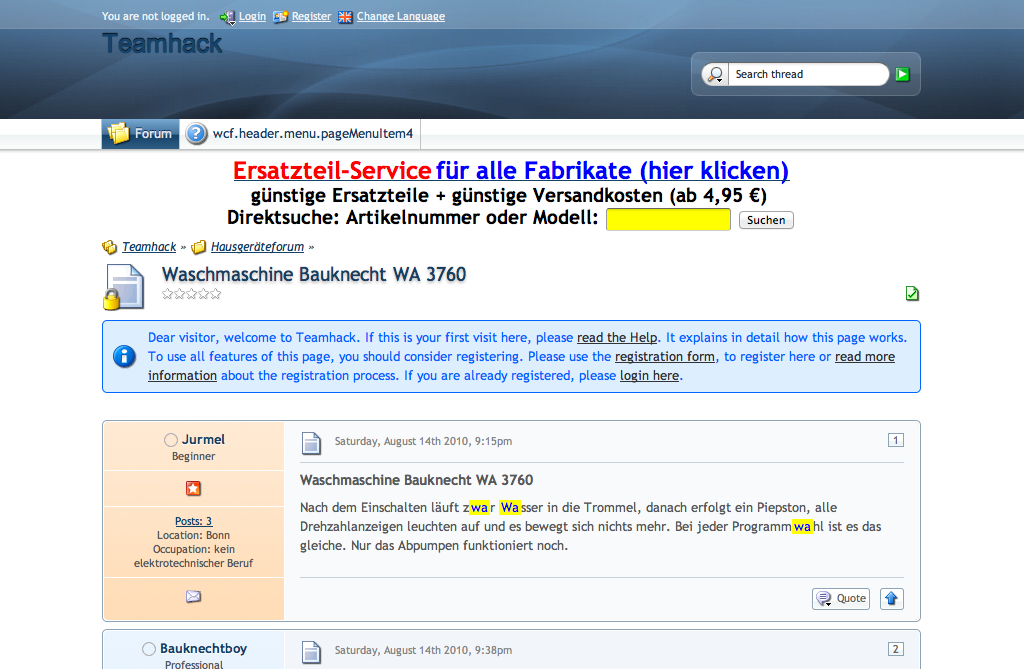Screen dimensions: 1024x669
Task: Click the read more information link
Action: pyautogui.click(x=865, y=357)
